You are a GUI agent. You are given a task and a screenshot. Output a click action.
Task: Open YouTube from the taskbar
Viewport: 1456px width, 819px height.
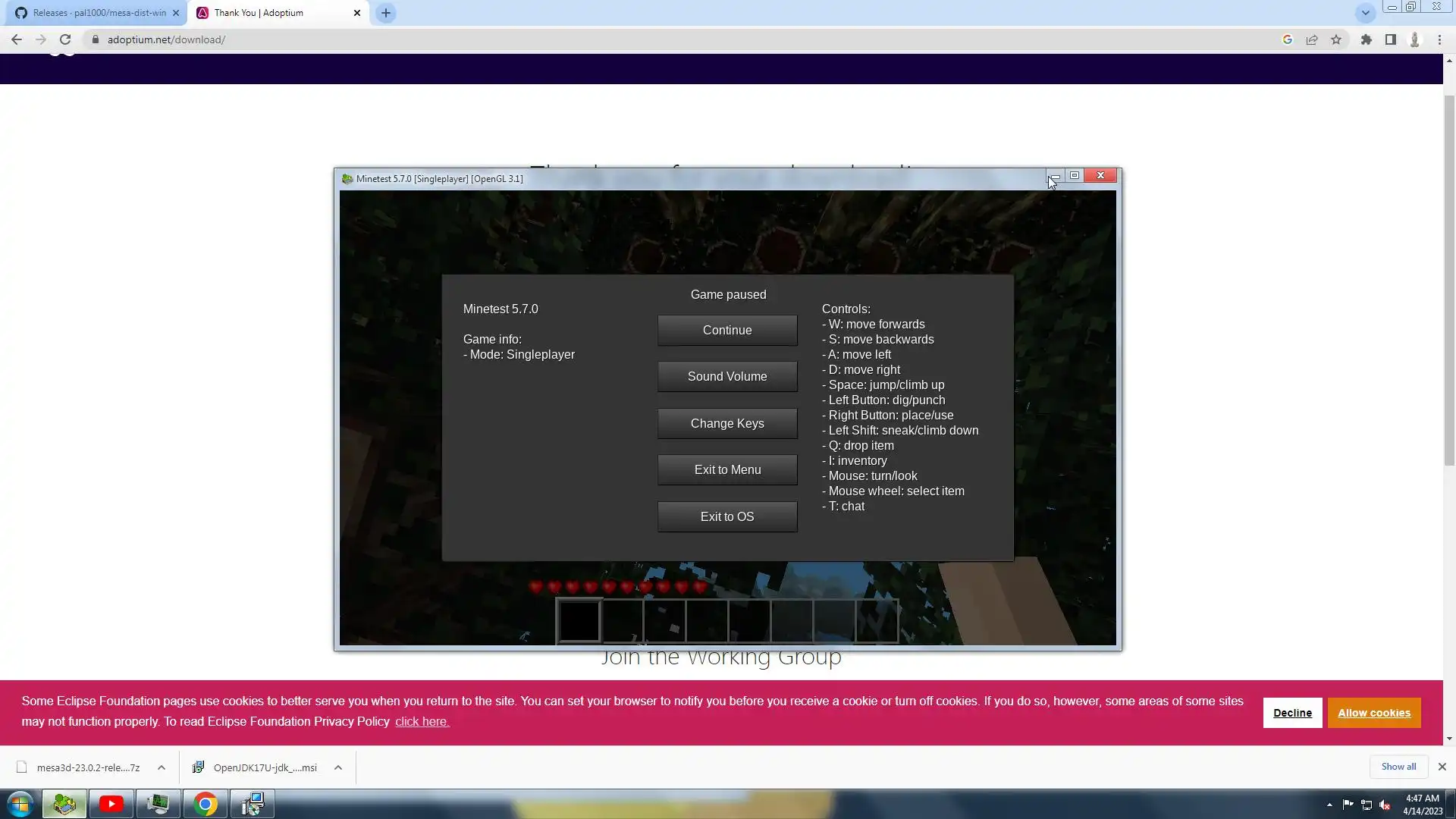[x=111, y=804]
